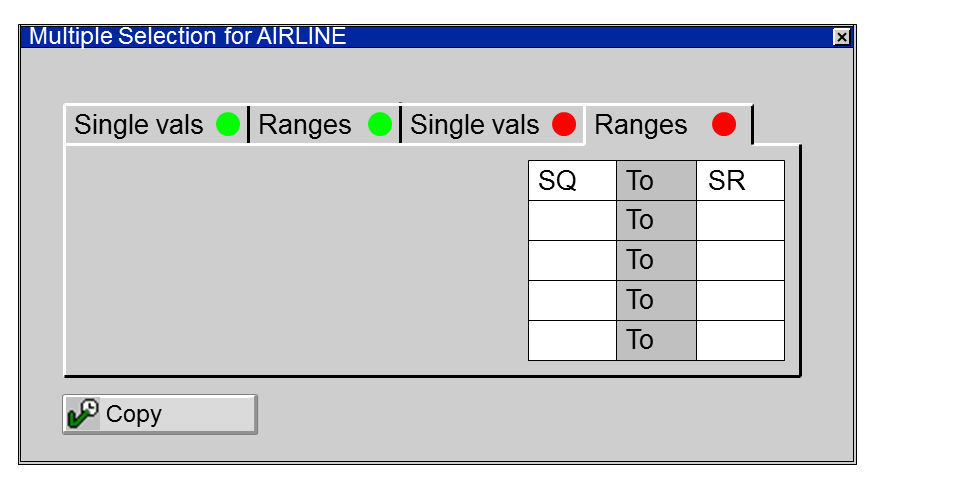
Task: Select the empty upper limit field in second row
Action: [740, 221]
